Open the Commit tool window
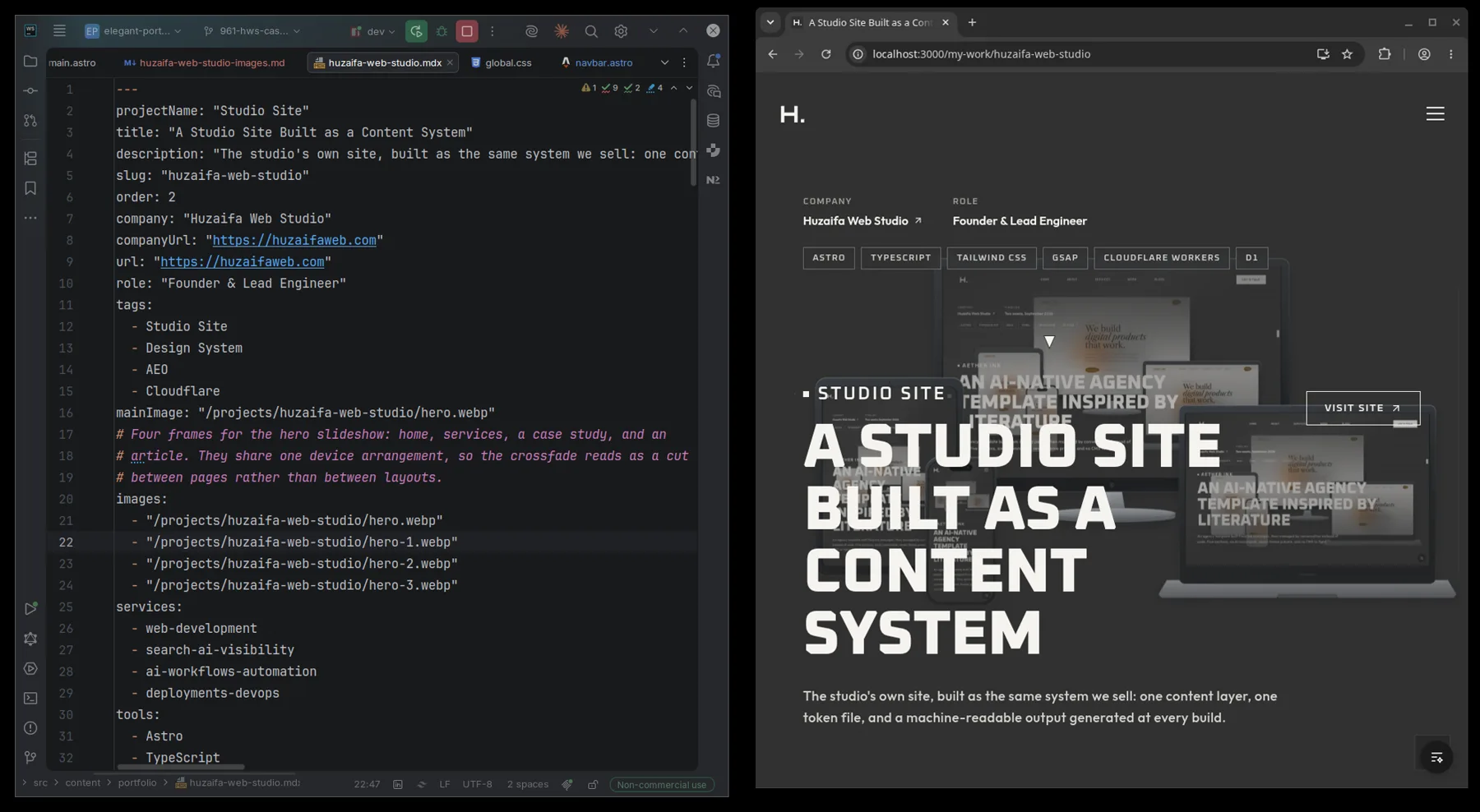The image size is (1480, 812). [30, 90]
